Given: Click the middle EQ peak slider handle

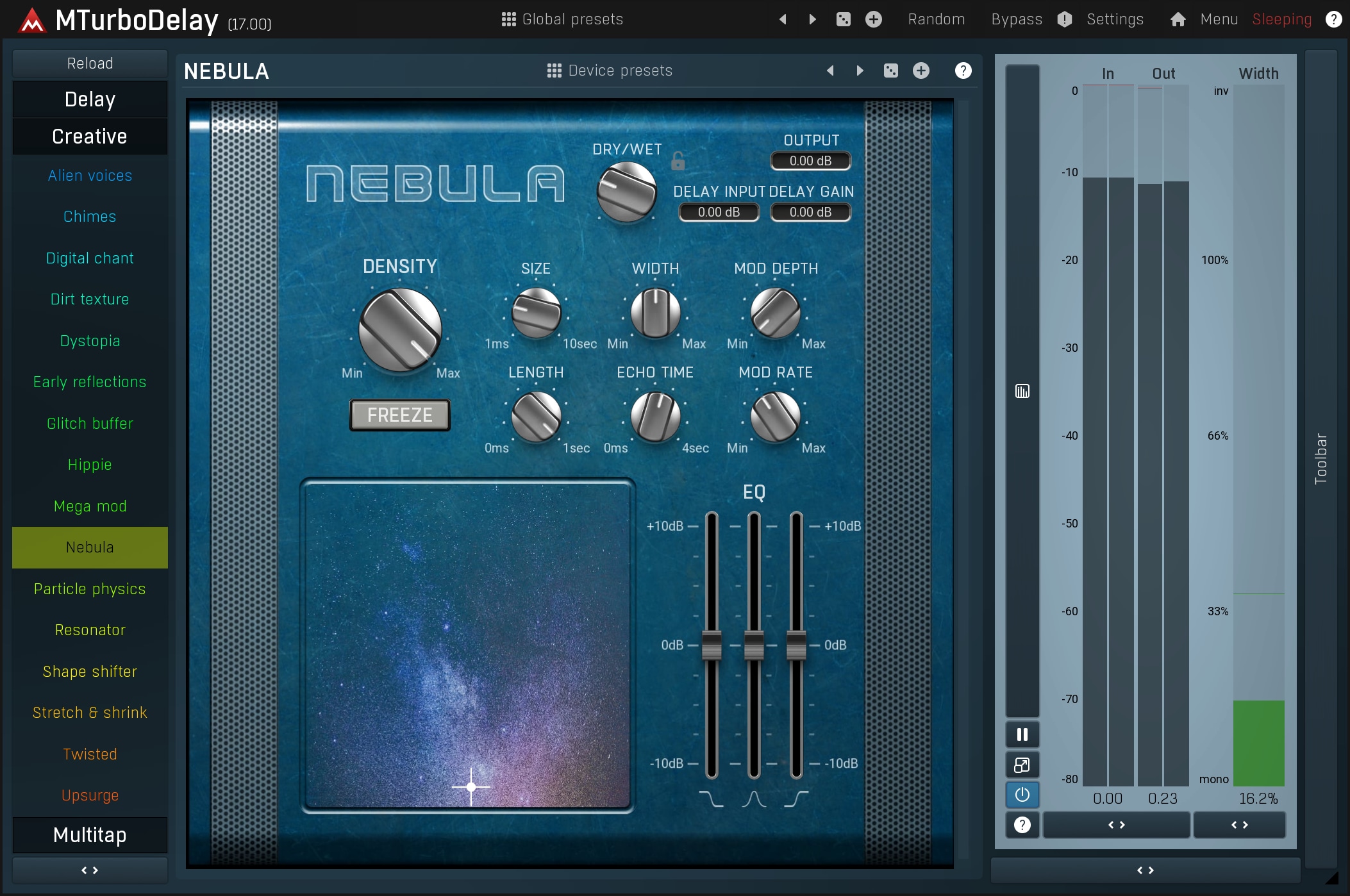Looking at the screenshot, I should [754, 645].
